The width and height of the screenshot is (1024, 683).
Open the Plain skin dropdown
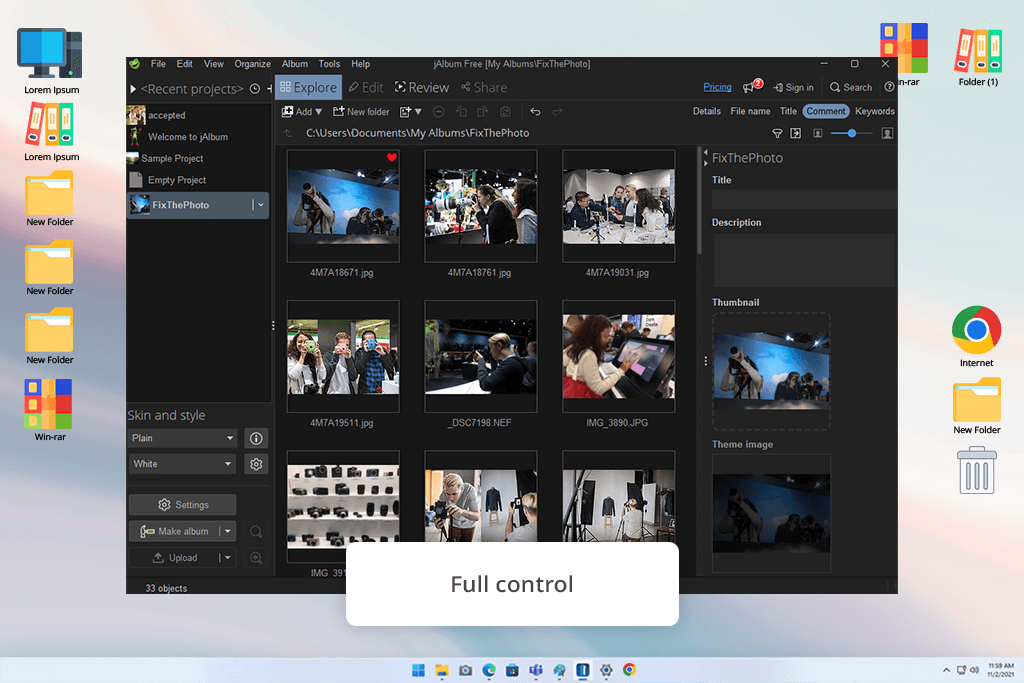[x=182, y=438]
